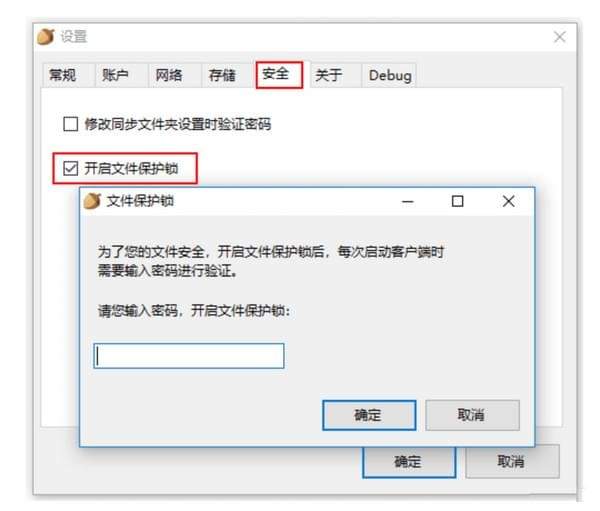Click 确定 at bottom of 设置 window
This screenshot has width=600, height=511.
pos(409,462)
